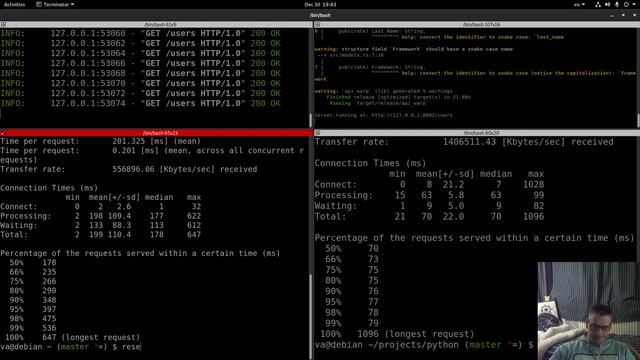Click 'Connection Times (ms)' in right pane
Viewport: 640px width, 360px height.
[x=370, y=163]
